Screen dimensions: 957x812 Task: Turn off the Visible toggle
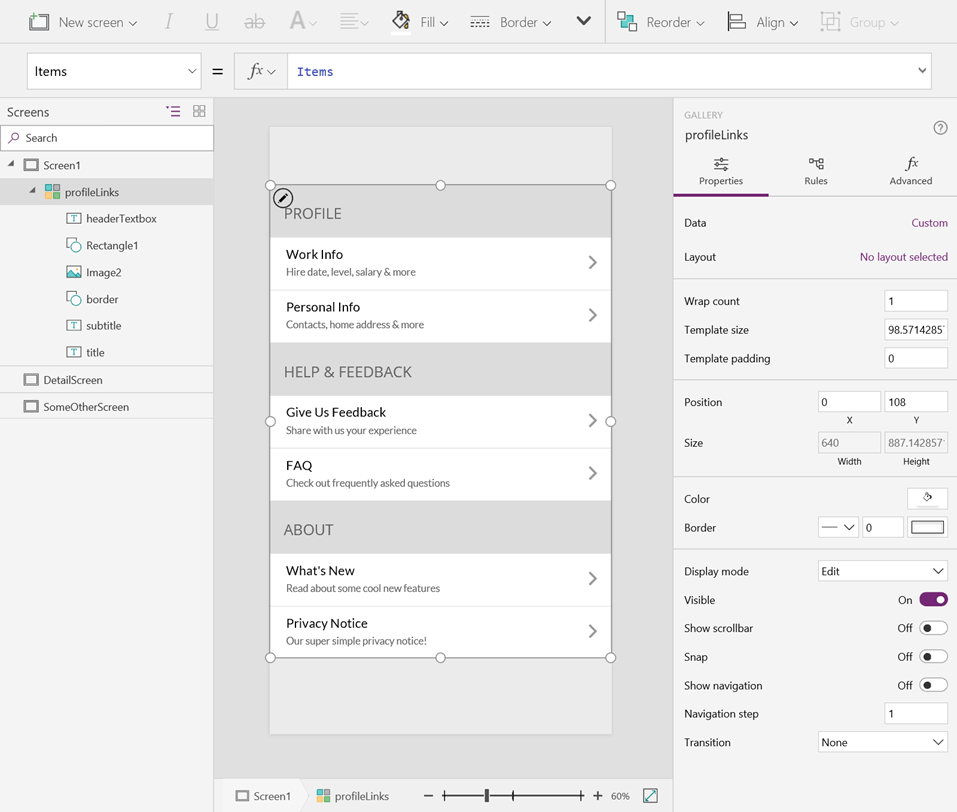(933, 600)
